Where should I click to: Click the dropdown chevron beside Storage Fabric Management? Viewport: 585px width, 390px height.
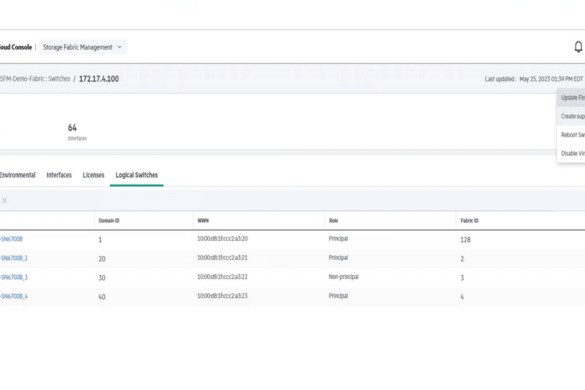click(x=119, y=47)
